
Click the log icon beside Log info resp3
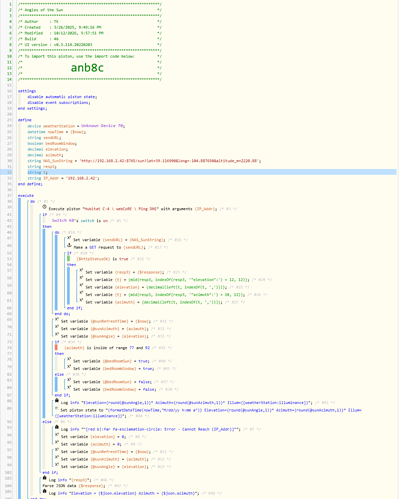(x=45, y=478)
